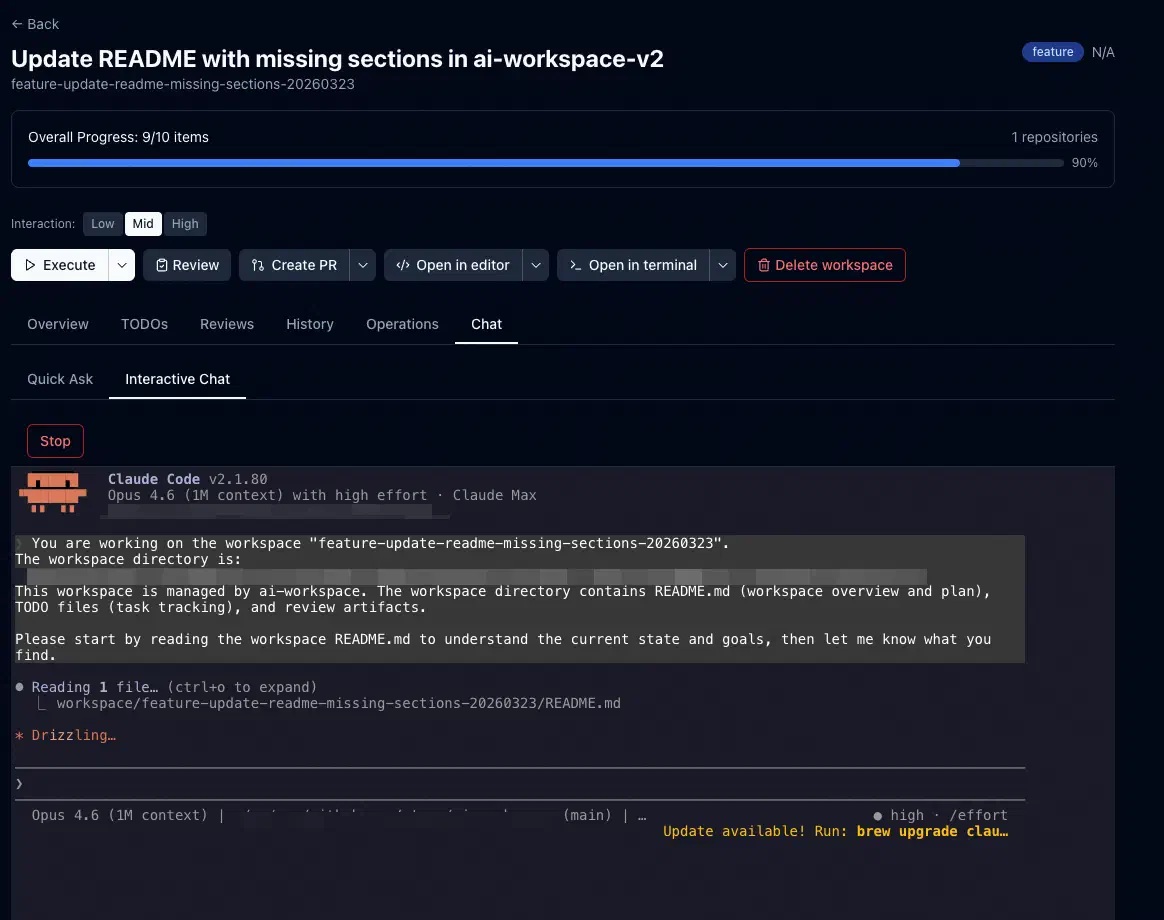
Task: Set interaction level to Mid
Action: coord(143,224)
